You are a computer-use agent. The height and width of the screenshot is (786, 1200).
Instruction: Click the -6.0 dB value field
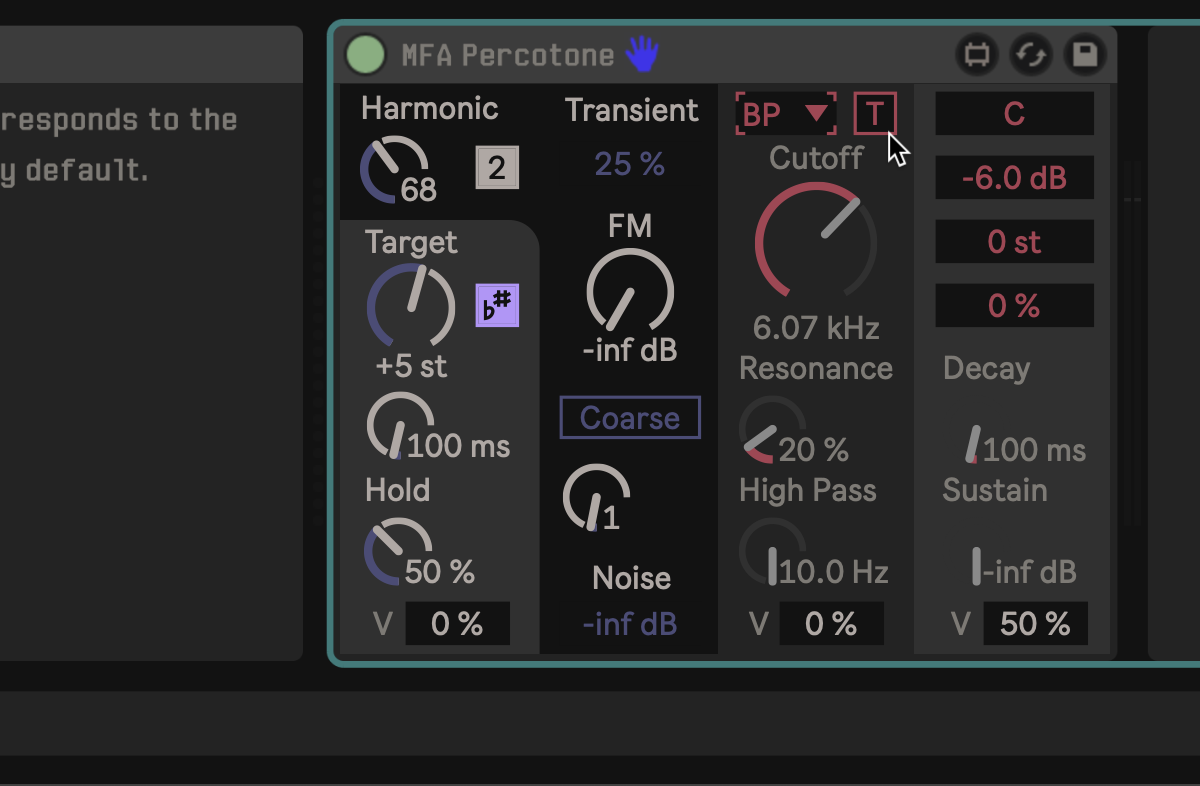coord(1014,178)
